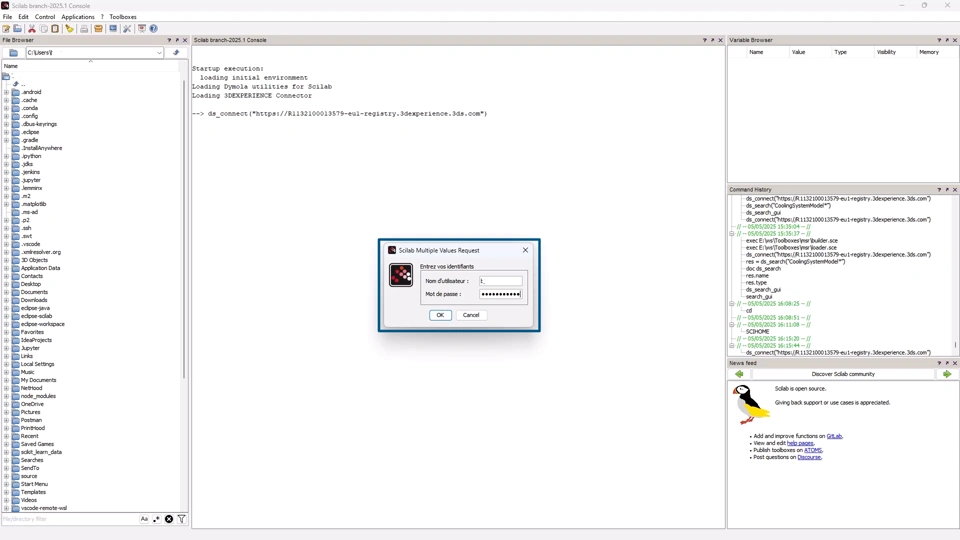Viewport: 960px width, 540px height.
Task: Open ATOMS module manager box icon
Action: coord(98,29)
